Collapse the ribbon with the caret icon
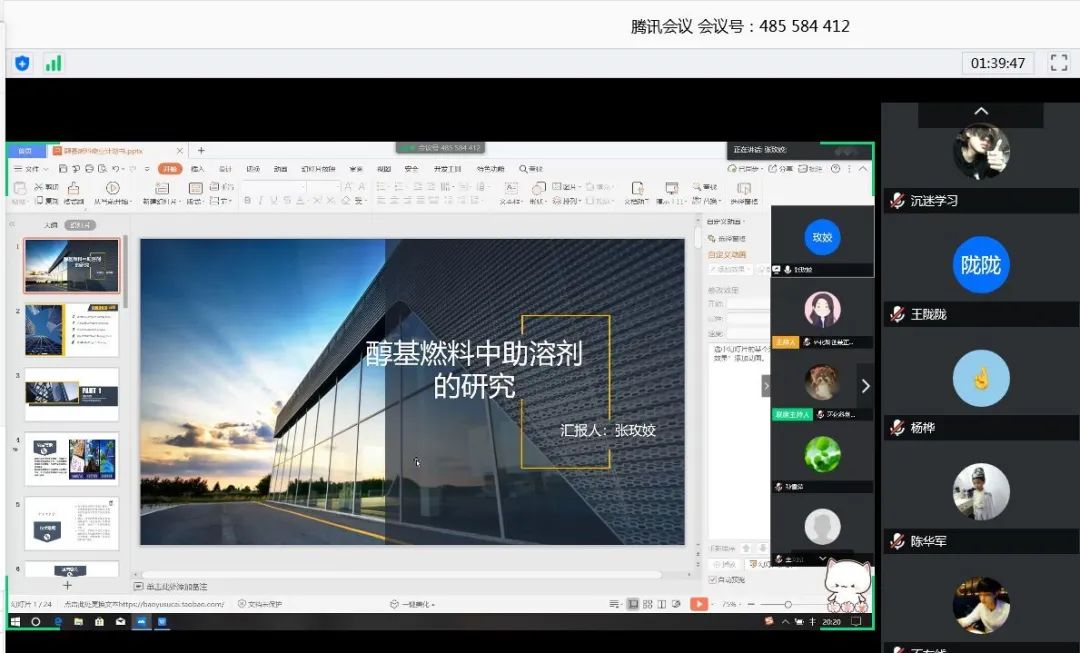This screenshot has width=1080, height=653. pyautogui.click(x=862, y=169)
